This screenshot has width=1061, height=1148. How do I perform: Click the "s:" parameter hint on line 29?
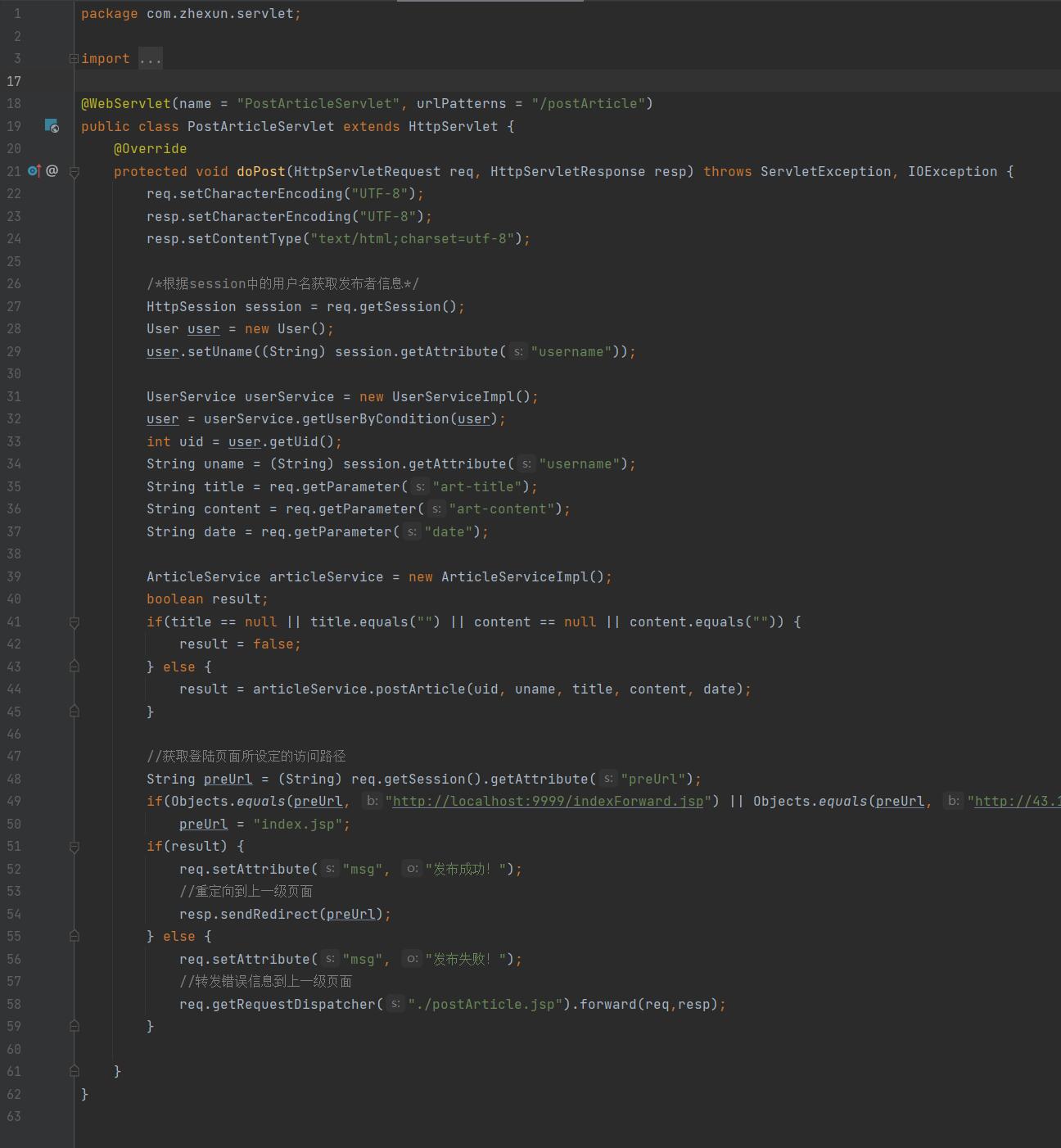click(x=518, y=351)
